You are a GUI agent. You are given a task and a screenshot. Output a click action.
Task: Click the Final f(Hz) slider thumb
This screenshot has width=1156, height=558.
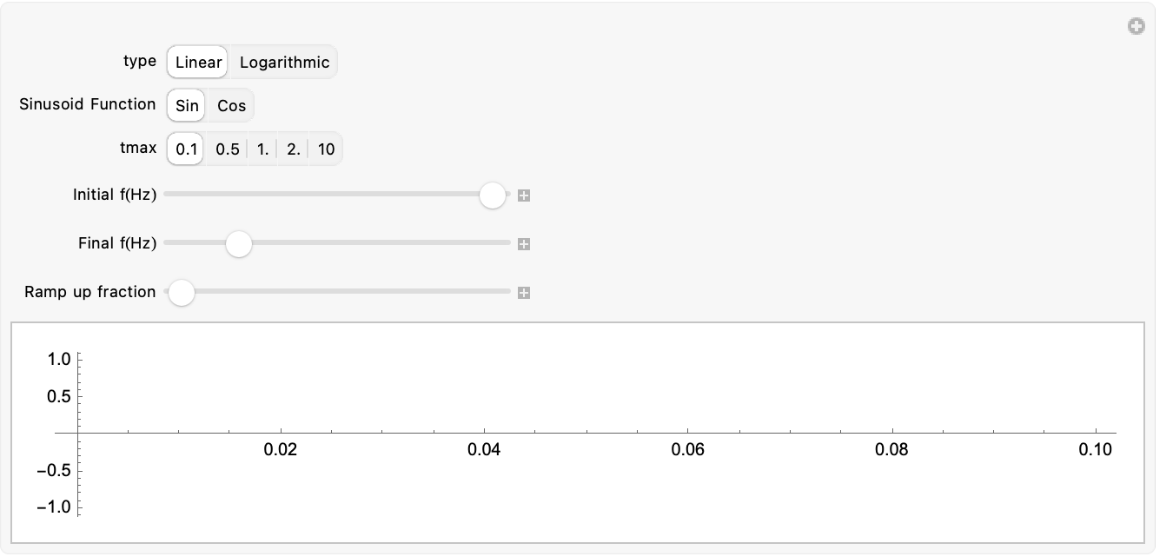point(238,244)
